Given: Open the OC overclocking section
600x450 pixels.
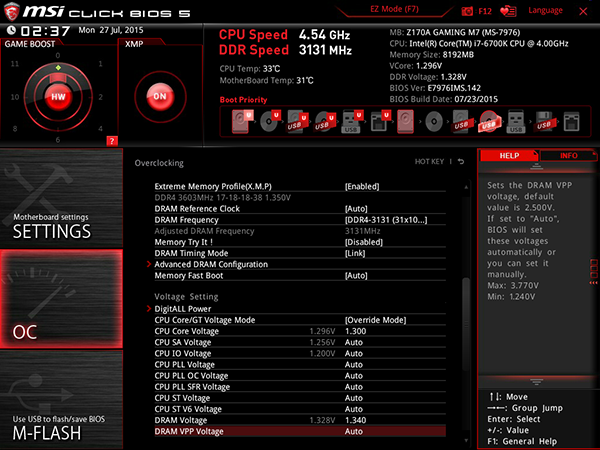Looking at the screenshot, I should pyautogui.click(x=61, y=299).
